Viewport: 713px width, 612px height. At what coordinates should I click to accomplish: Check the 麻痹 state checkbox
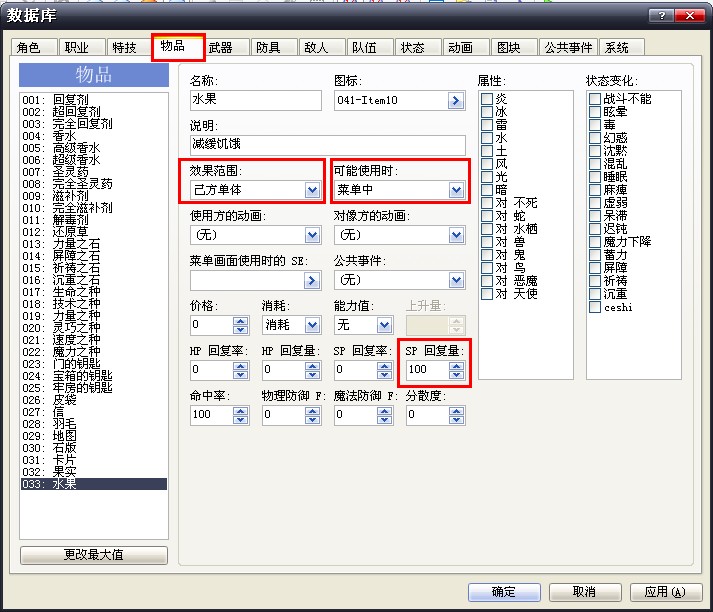pos(595,190)
